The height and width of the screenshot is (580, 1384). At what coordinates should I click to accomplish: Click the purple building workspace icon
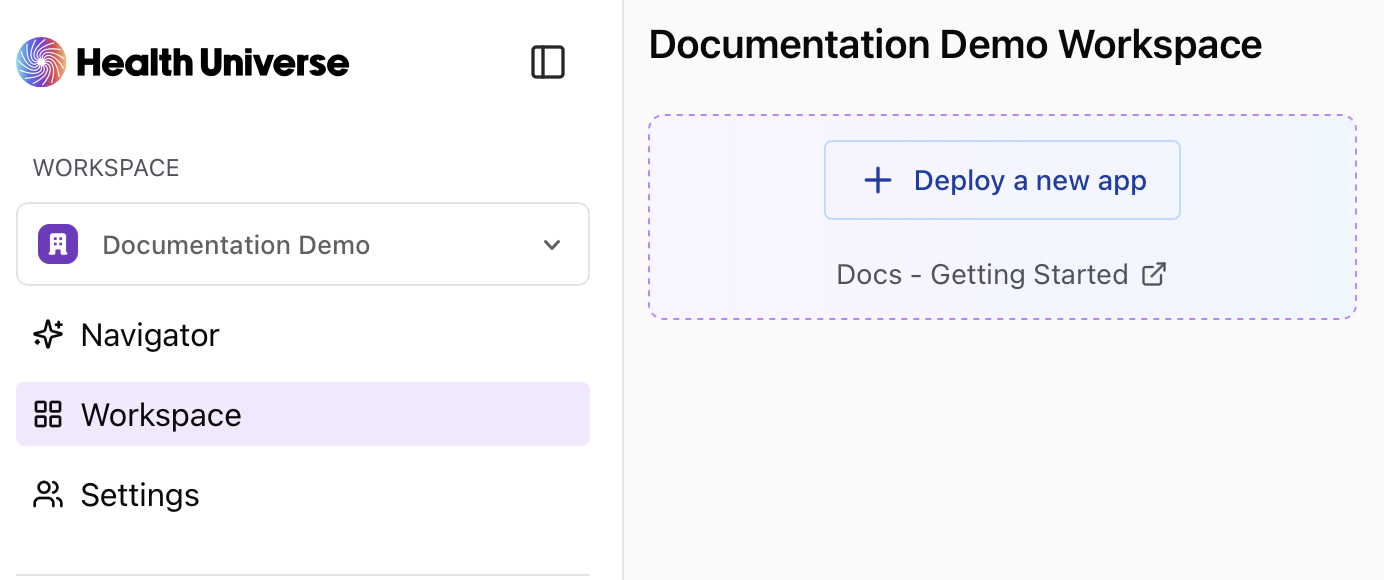point(58,244)
